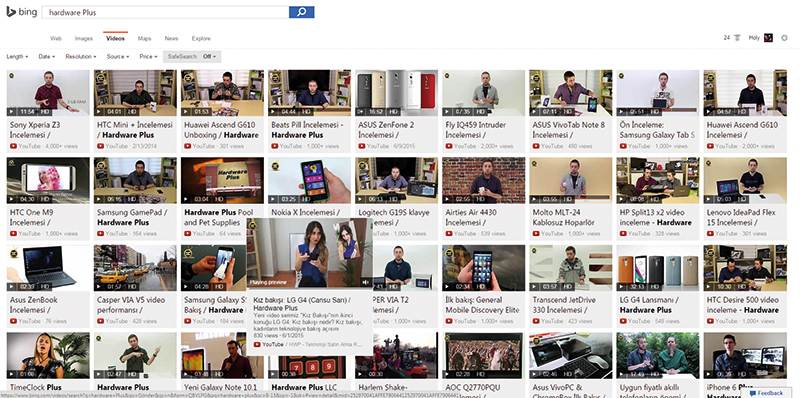800x398 pixels.
Task: Toggle the SafeSearch Off dropdown
Action: click(x=192, y=57)
